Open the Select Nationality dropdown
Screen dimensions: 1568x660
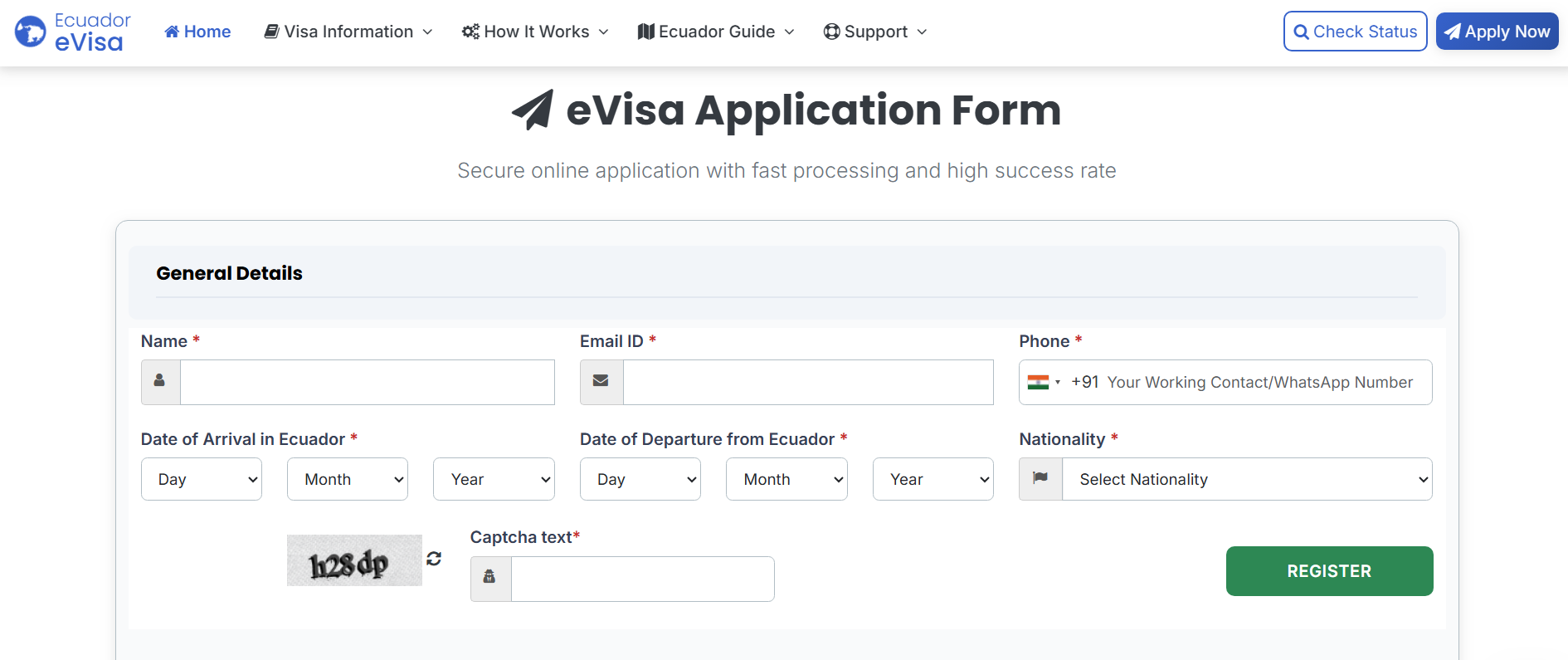(x=1246, y=479)
